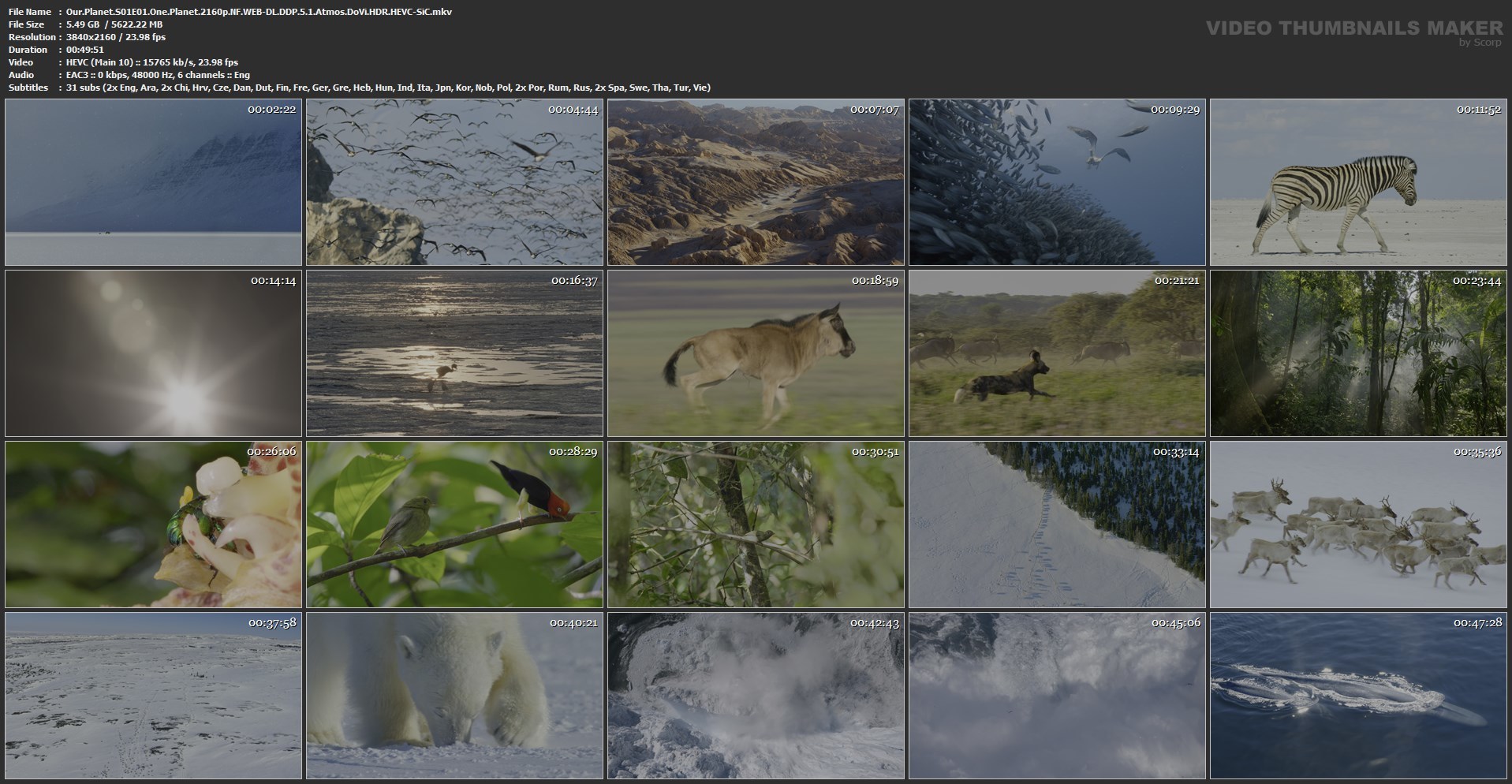Open the wild dog thumbnail at 00:21:21
The width and height of the screenshot is (1512, 784).
[1057, 353]
